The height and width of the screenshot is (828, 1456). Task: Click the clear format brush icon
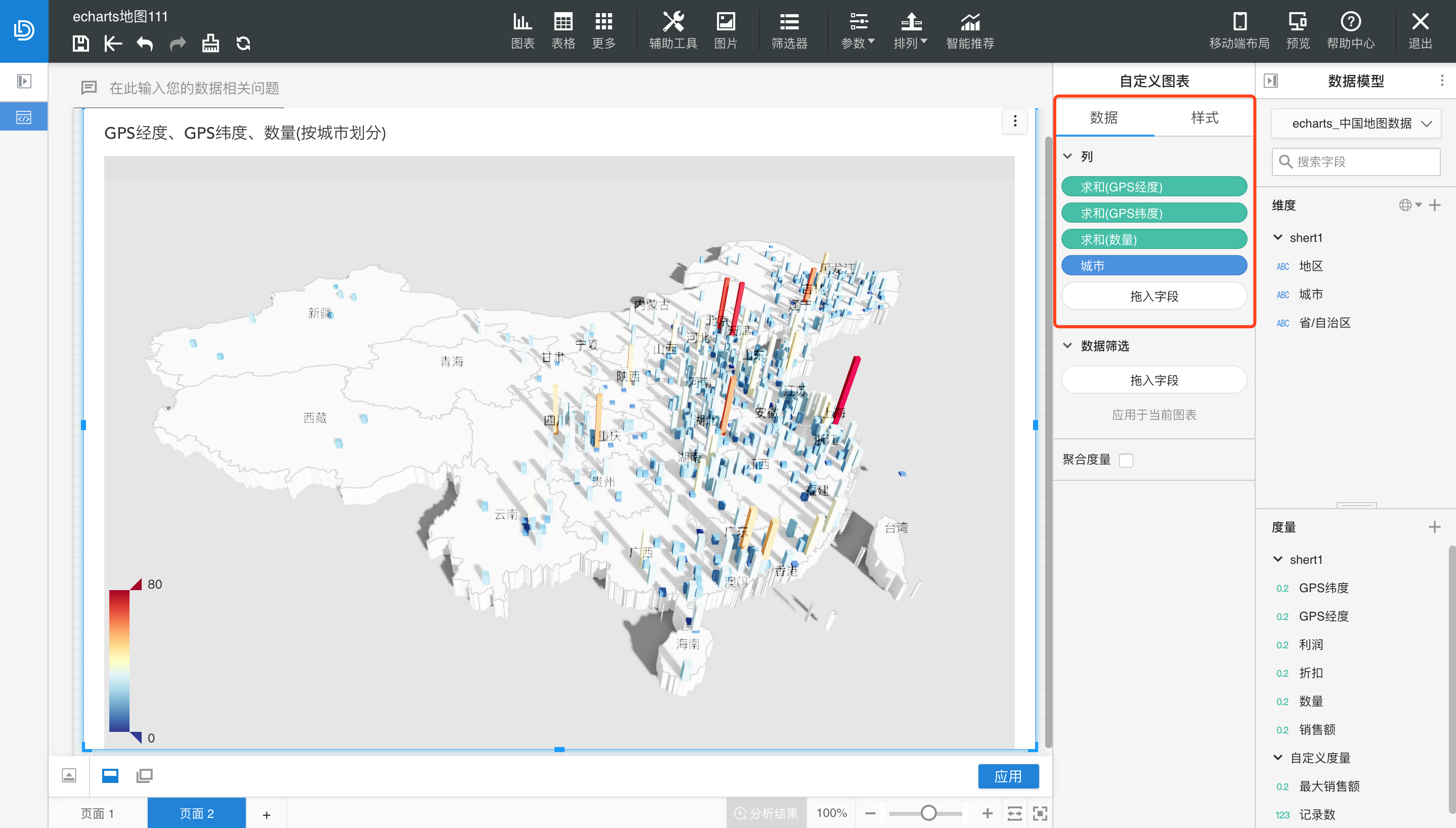(x=210, y=43)
